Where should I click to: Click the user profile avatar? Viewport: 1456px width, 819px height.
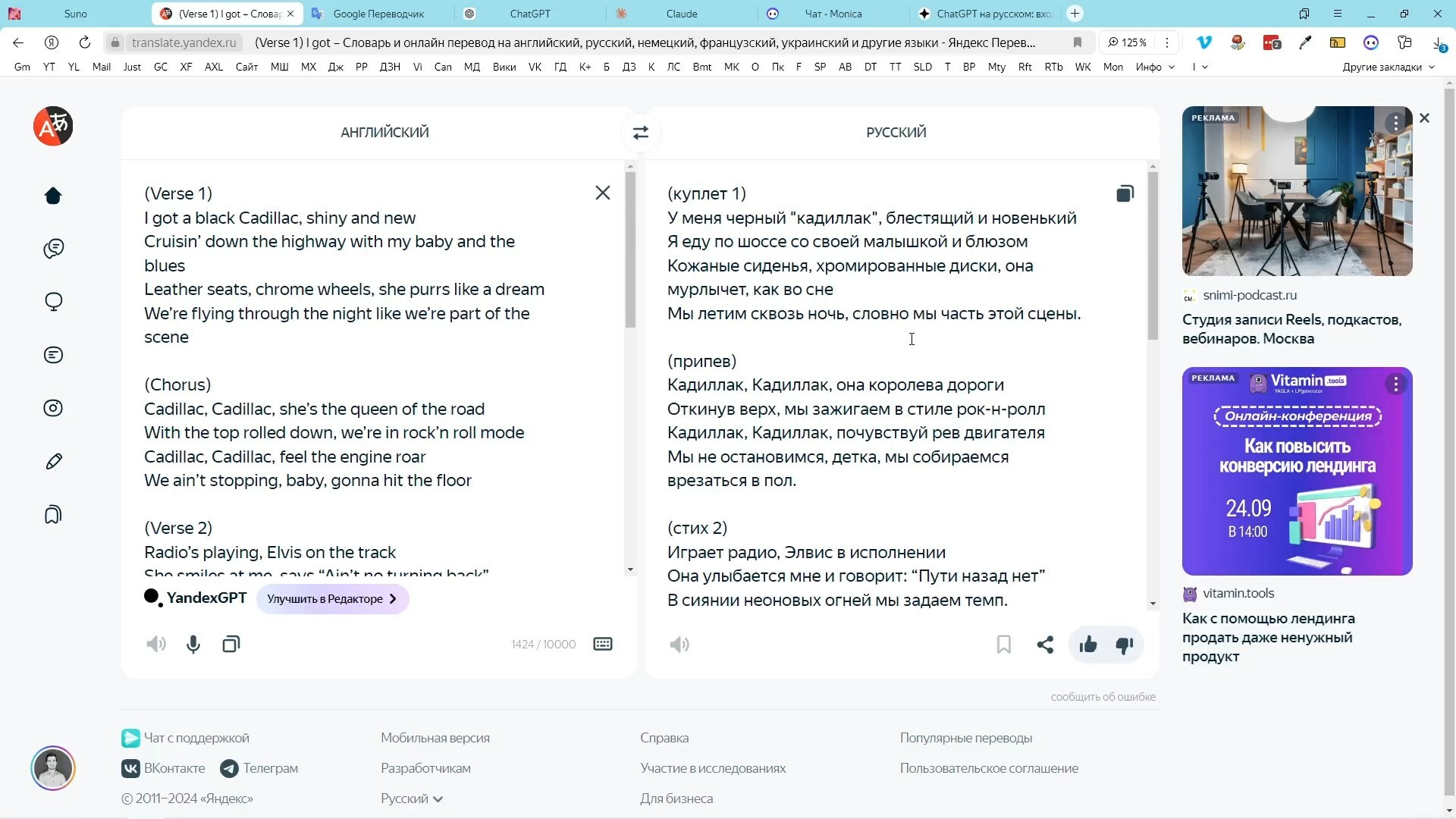coord(53,768)
